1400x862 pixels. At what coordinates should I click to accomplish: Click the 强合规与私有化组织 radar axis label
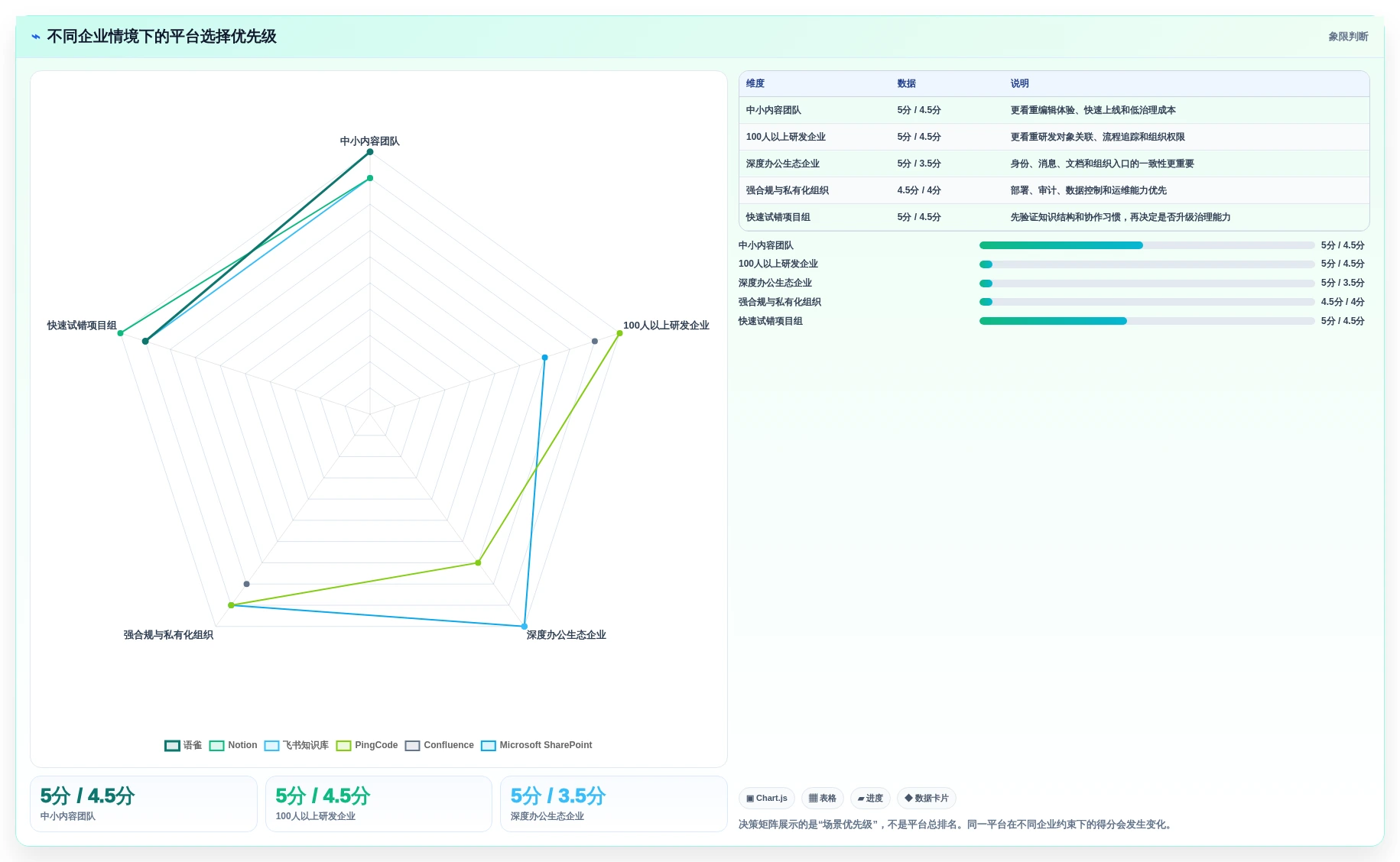[168, 635]
